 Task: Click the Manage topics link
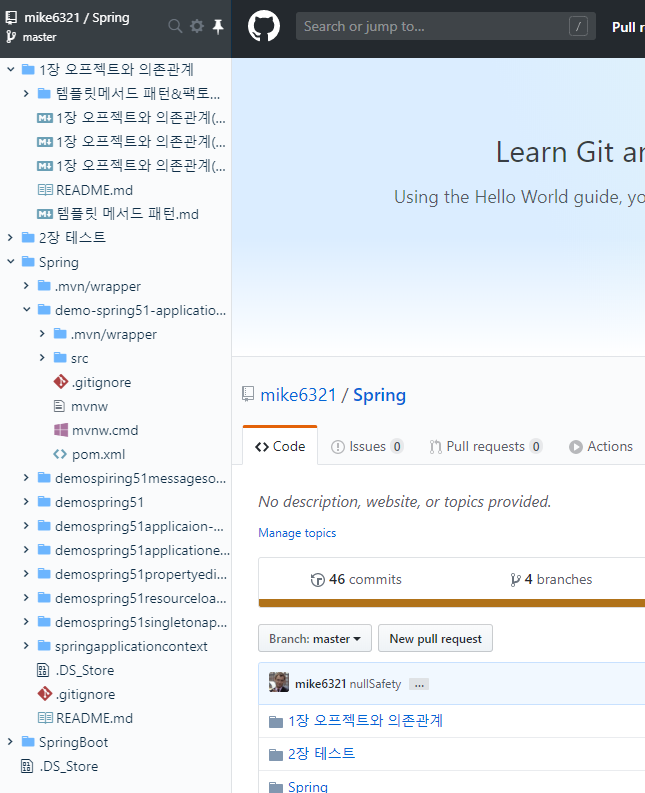[297, 533]
